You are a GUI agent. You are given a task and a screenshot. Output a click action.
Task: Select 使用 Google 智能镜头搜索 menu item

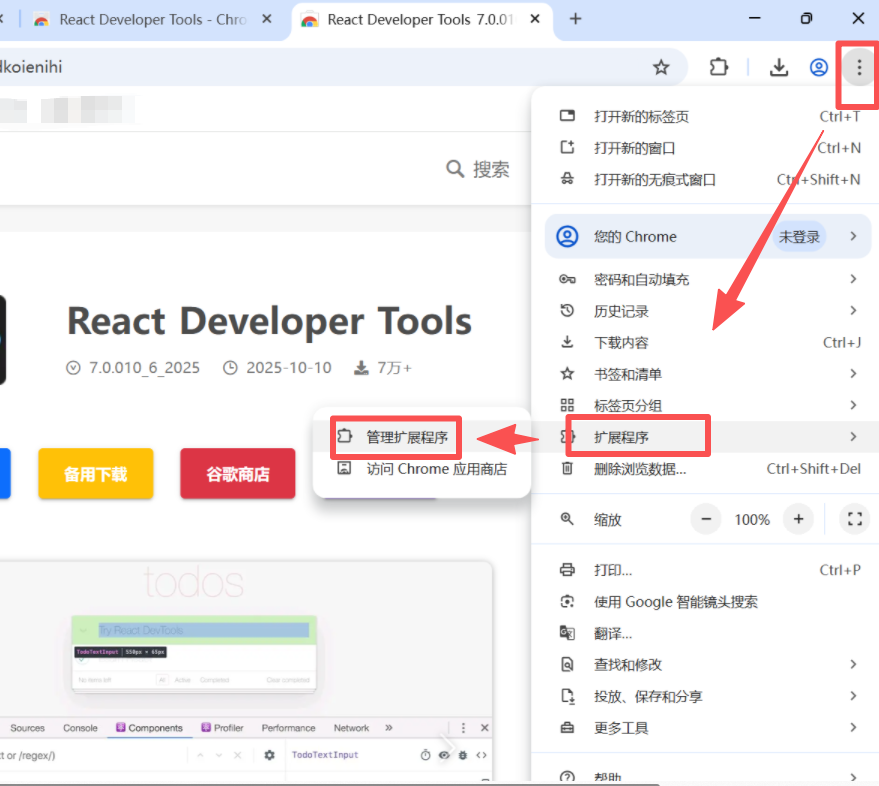pos(706,602)
